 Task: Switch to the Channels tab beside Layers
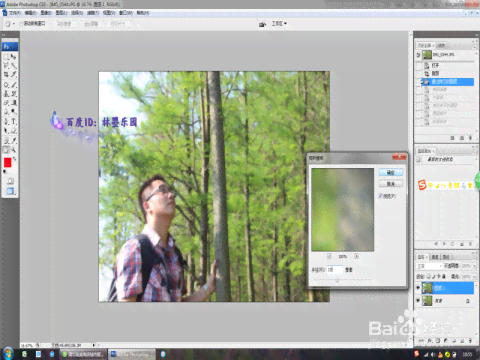pos(435,257)
